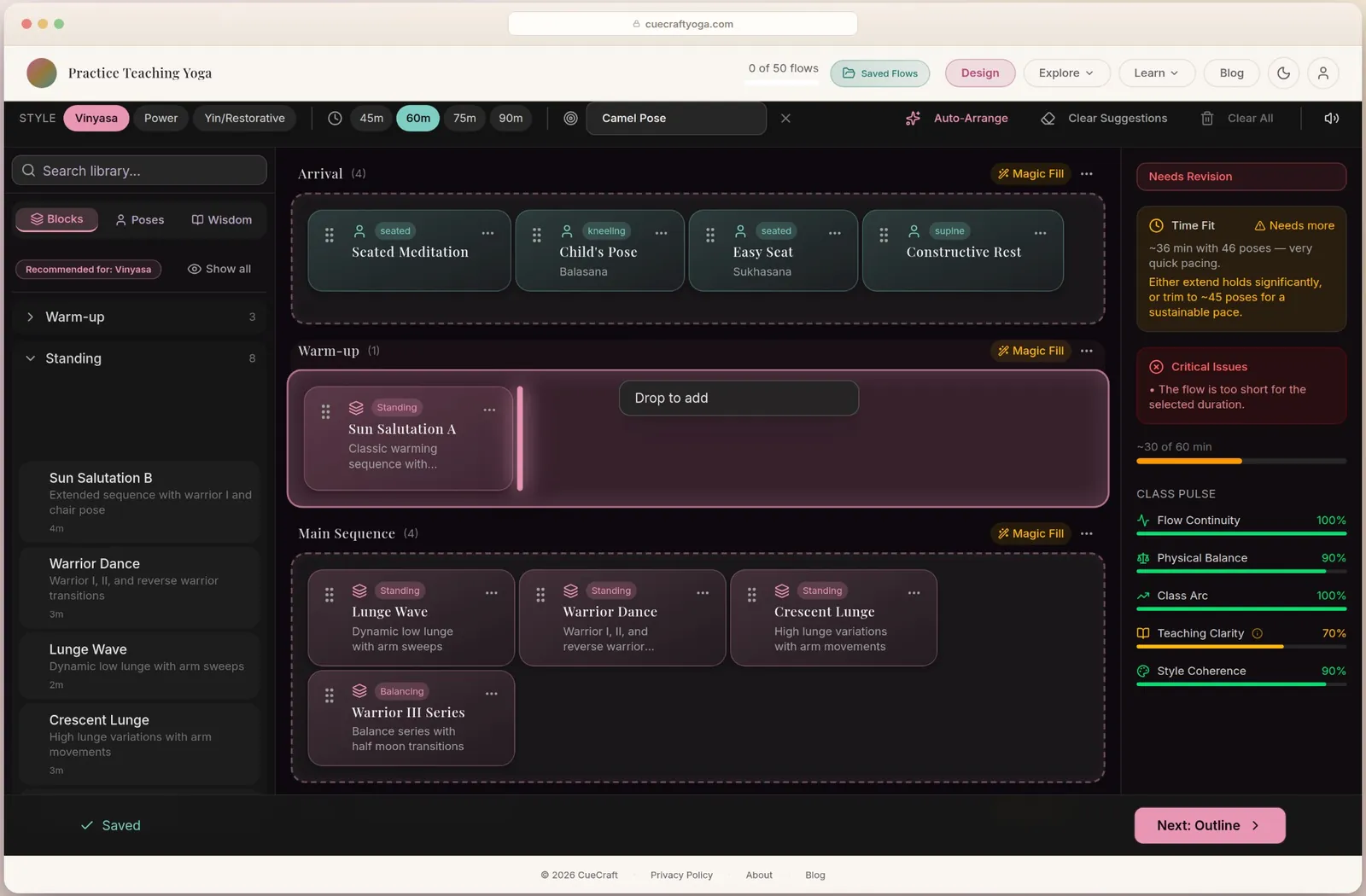
Task: Clear the Camel Pose peak pose field
Action: [785, 119]
